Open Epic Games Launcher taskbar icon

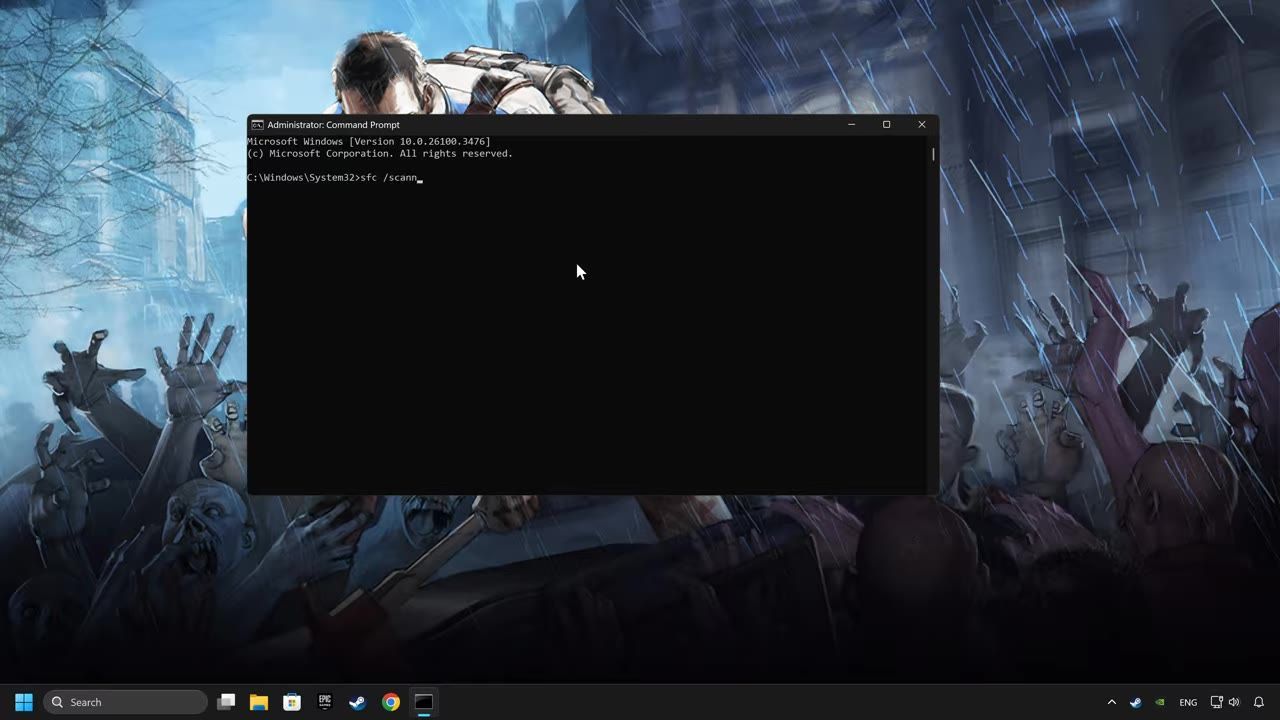[x=325, y=702]
